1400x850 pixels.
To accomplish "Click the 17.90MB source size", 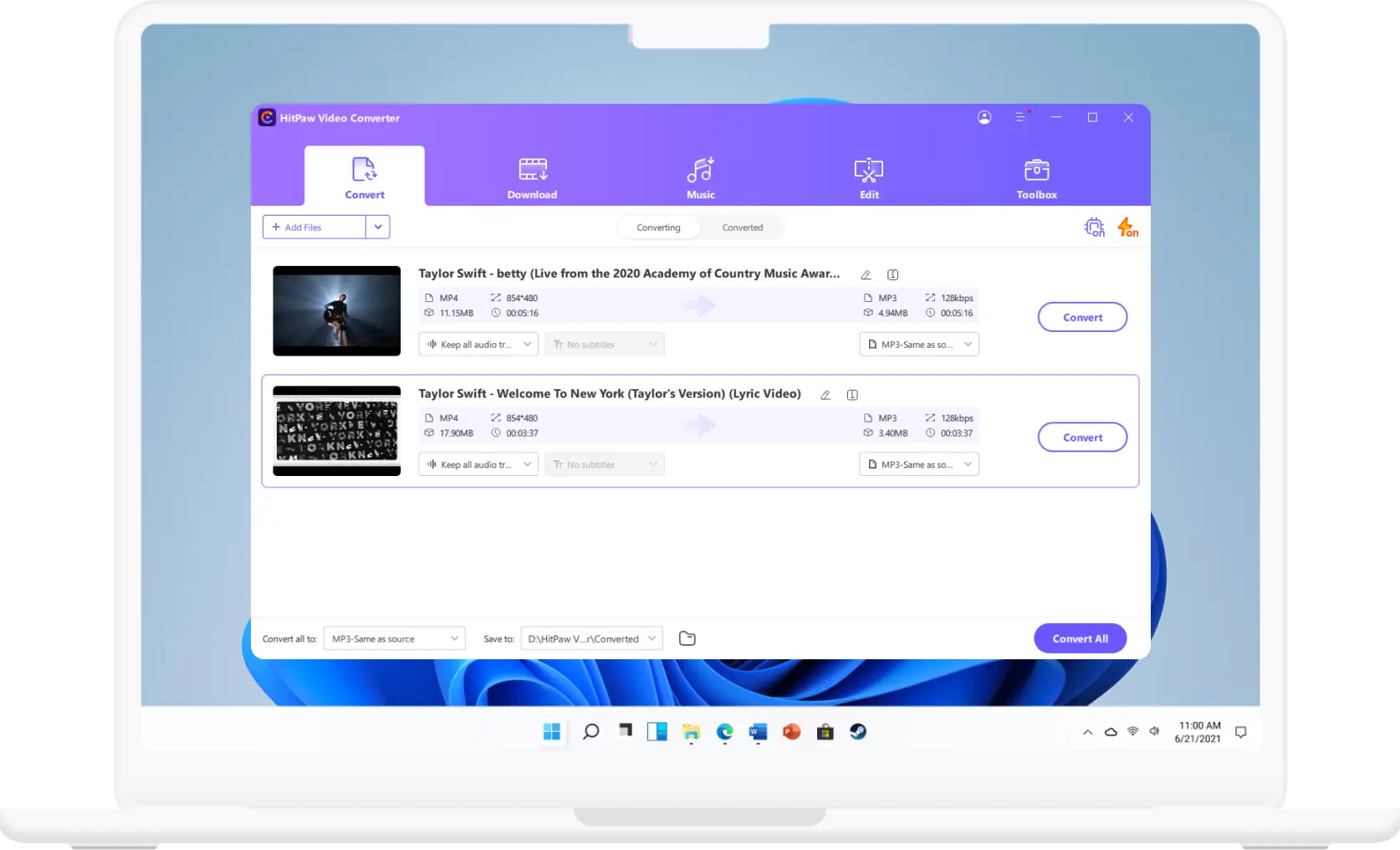I will tap(457, 433).
